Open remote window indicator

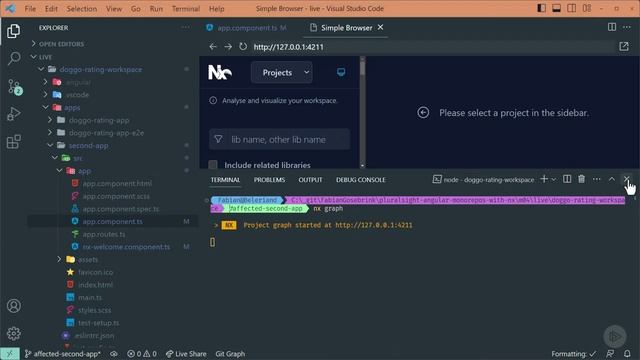coord(10,353)
